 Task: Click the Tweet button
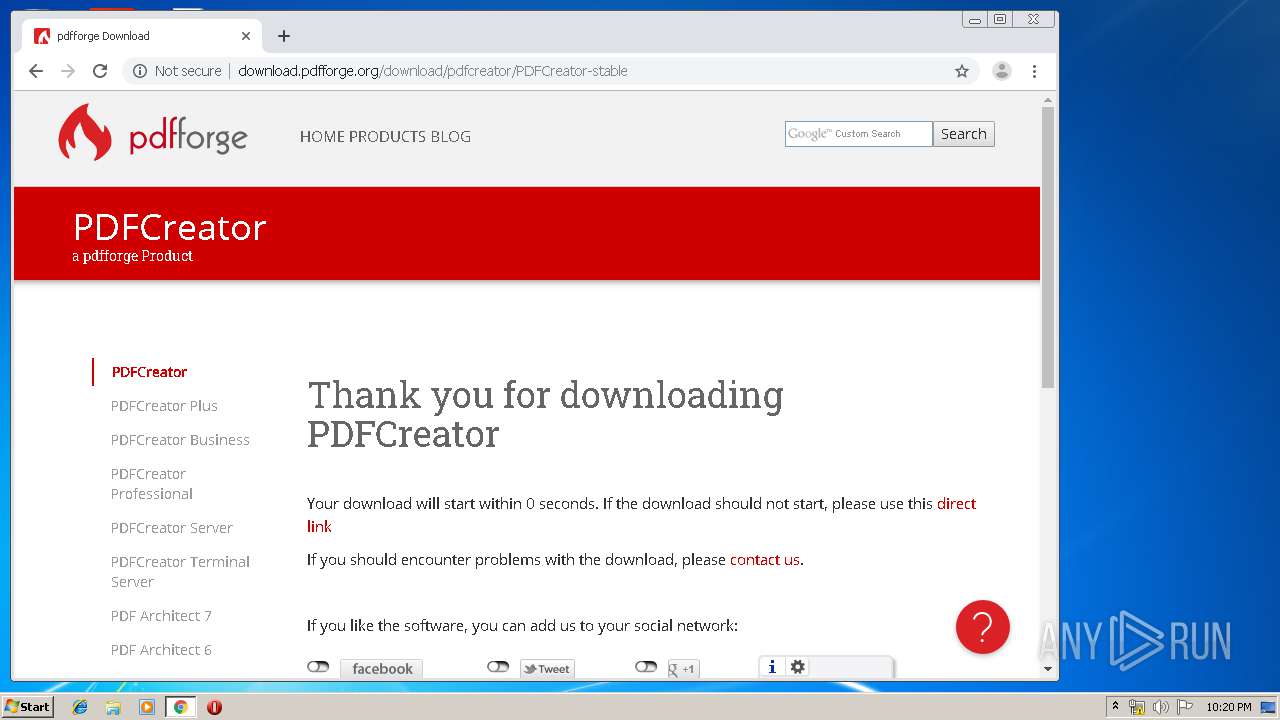(x=547, y=669)
